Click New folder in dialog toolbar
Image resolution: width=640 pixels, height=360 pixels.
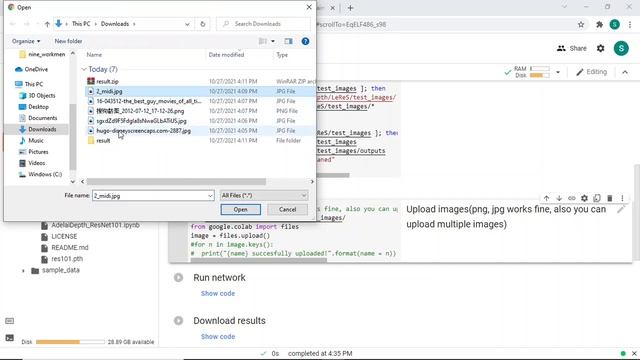pyautogui.click(x=68, y=41)
